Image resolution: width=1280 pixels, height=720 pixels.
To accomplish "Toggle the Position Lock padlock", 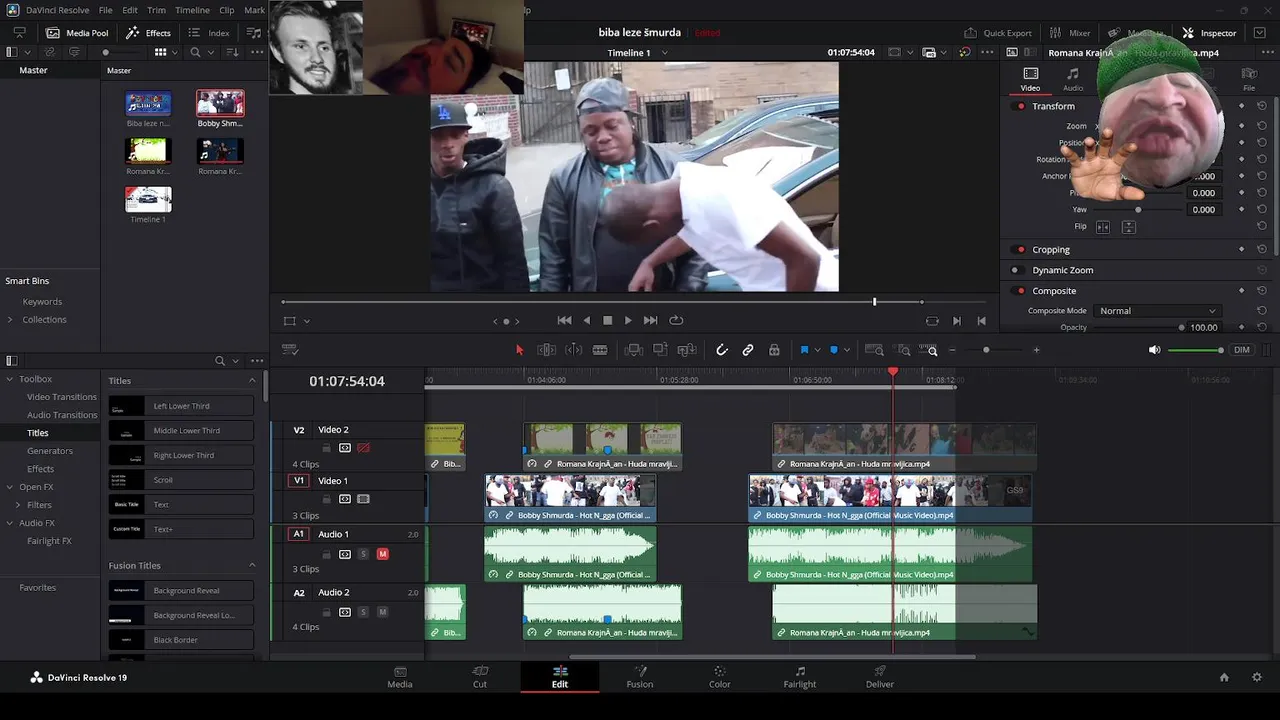I will coord(774,350).
